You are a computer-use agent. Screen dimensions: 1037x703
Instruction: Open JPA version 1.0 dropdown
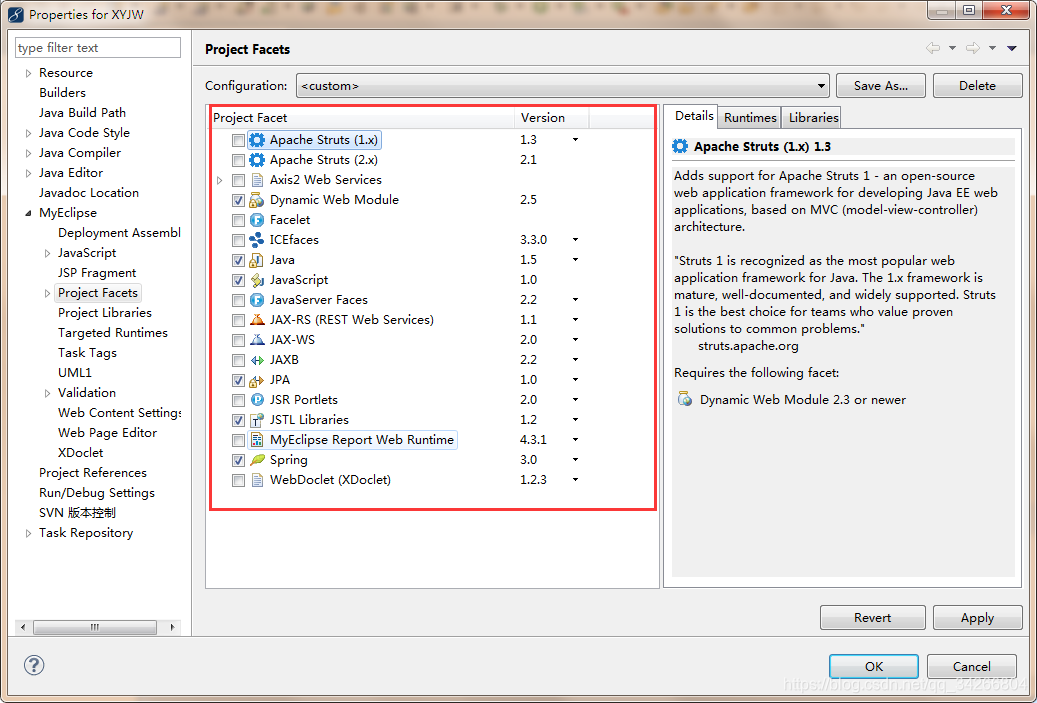[575, 380]
